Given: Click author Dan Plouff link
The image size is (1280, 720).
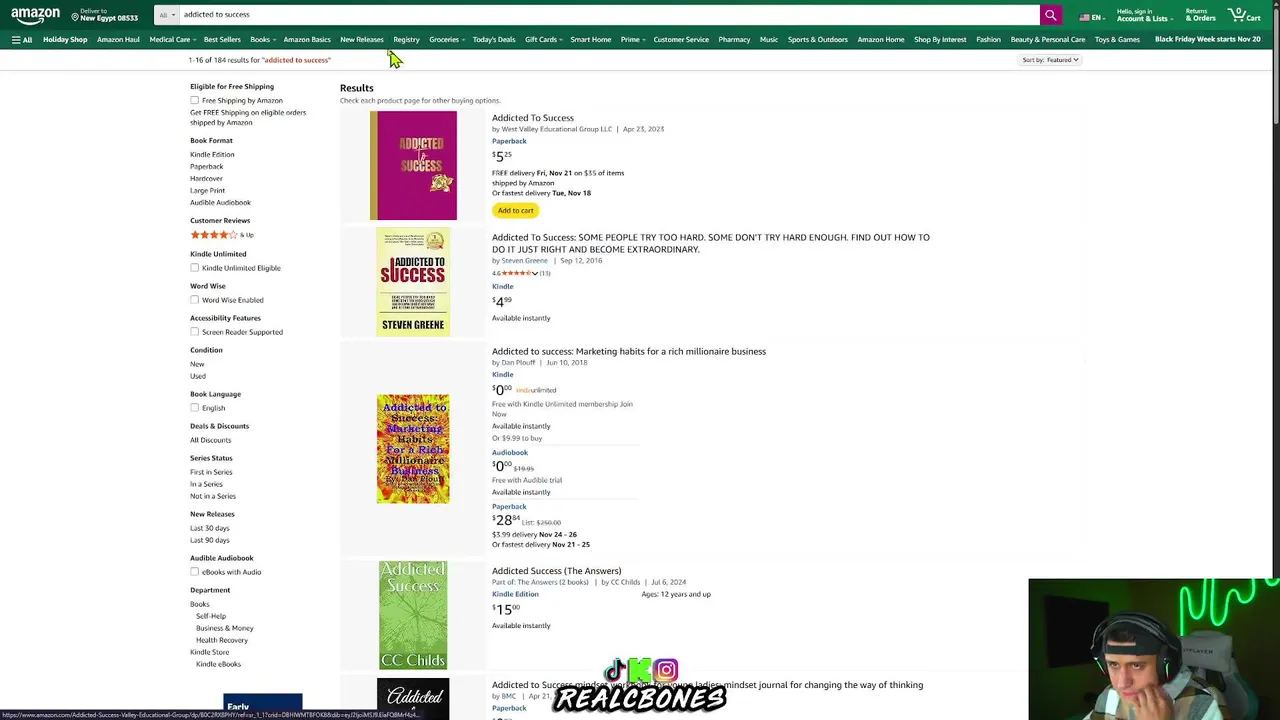Looking at the screenshot, I should 518,363.
